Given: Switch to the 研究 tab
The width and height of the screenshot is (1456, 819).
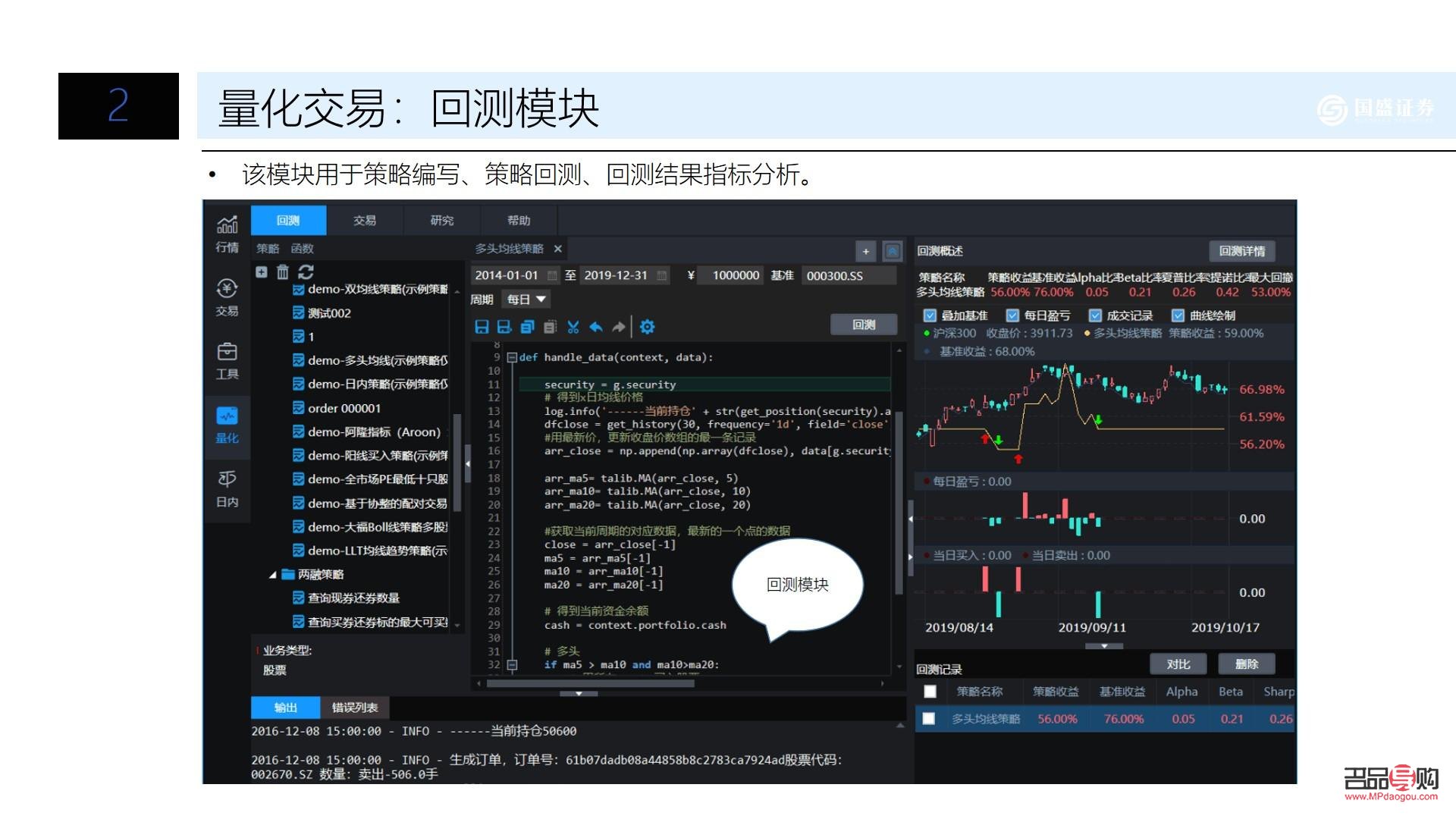Looking at the screenshot, I should 441,221.
